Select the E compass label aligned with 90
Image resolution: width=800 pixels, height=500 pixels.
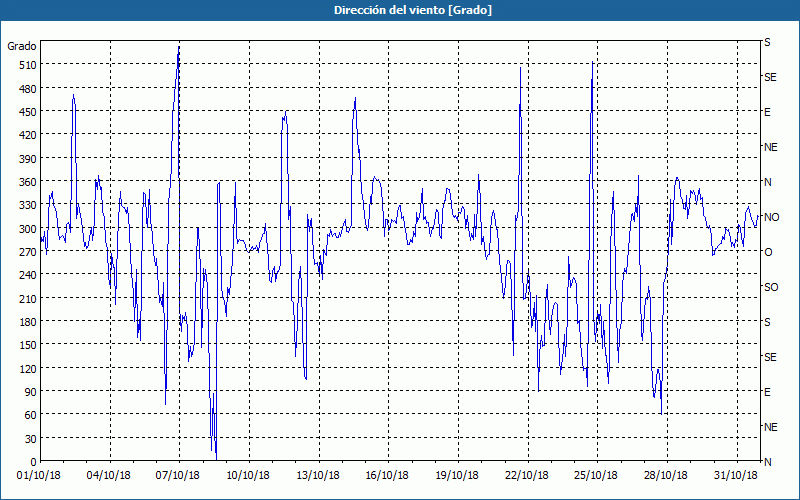click(x=767, y=392)
